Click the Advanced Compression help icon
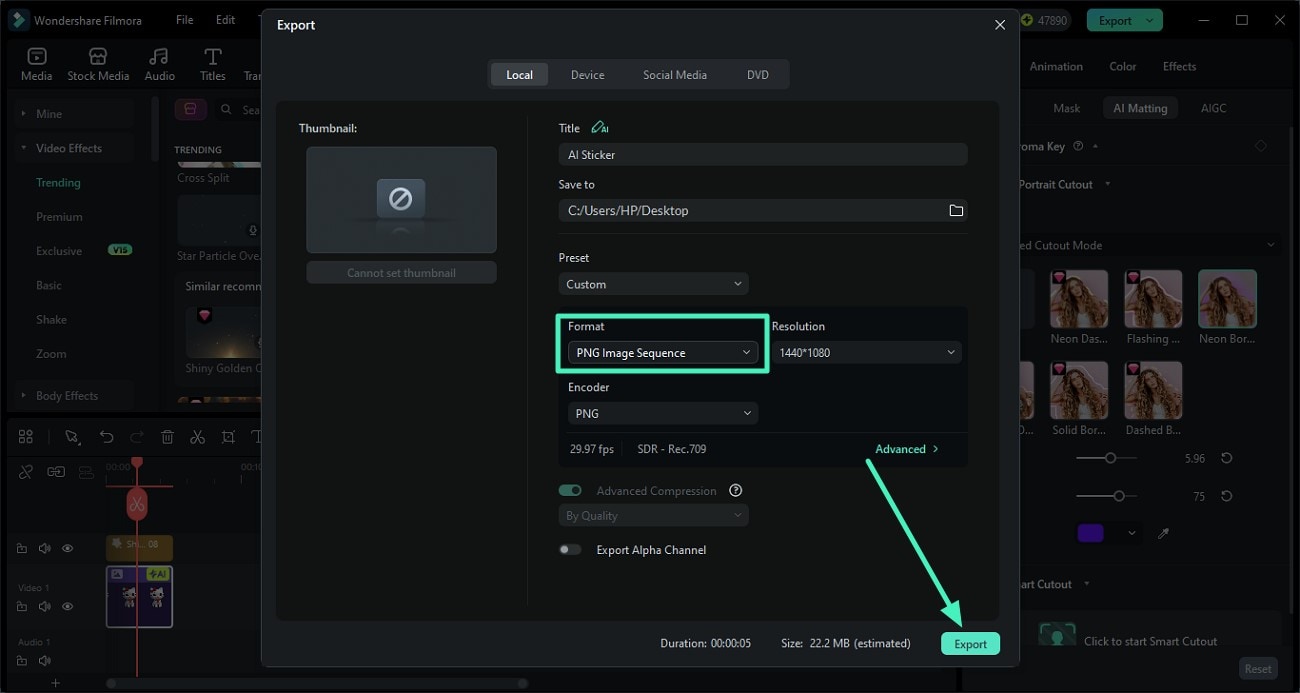The height and width of the screenshot is (693, 1300). (736, 491)
